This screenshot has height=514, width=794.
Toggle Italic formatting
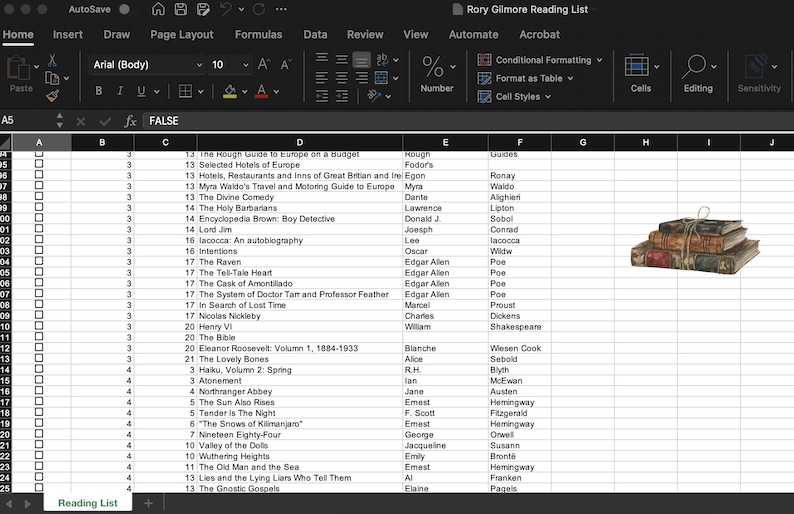(x=120, y=91)
